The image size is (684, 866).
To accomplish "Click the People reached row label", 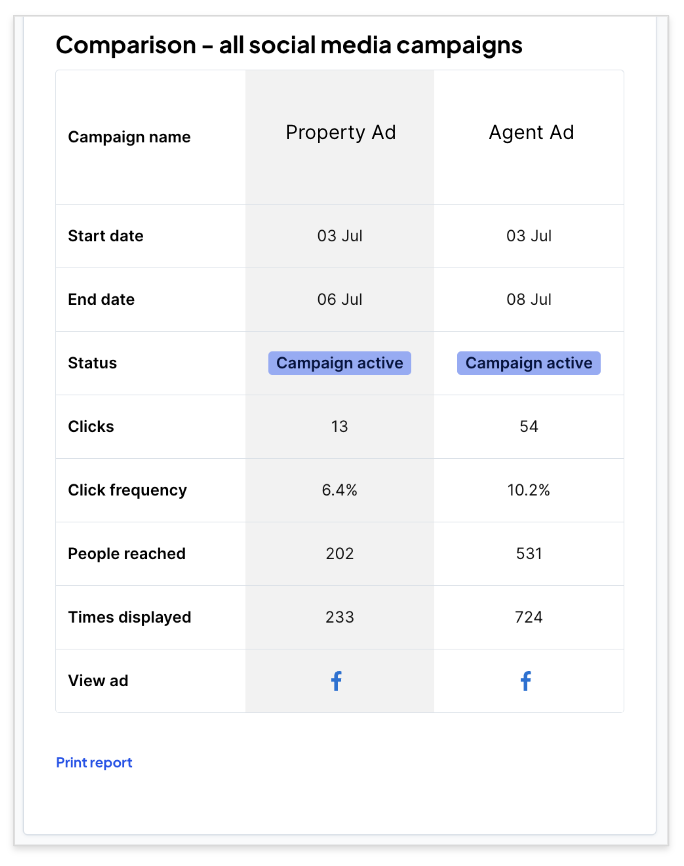I will coord(127,554).
